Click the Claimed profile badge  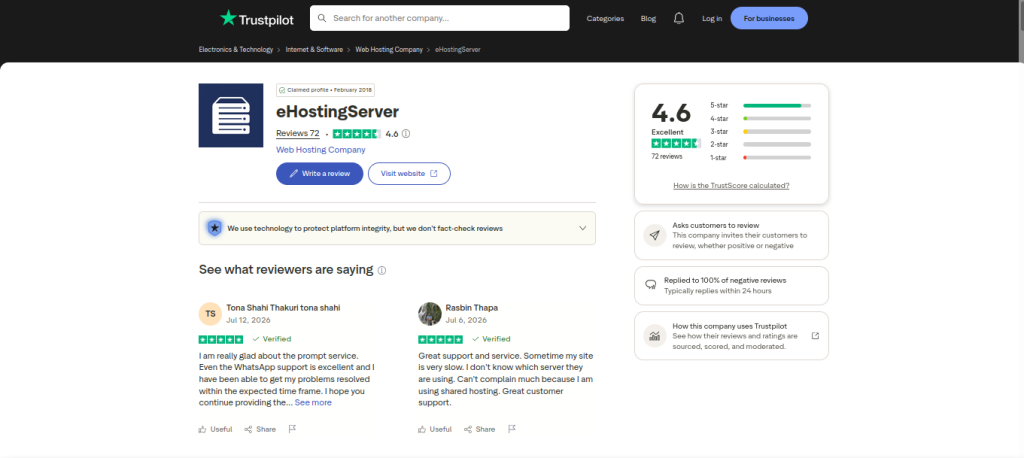pos(325,90)
